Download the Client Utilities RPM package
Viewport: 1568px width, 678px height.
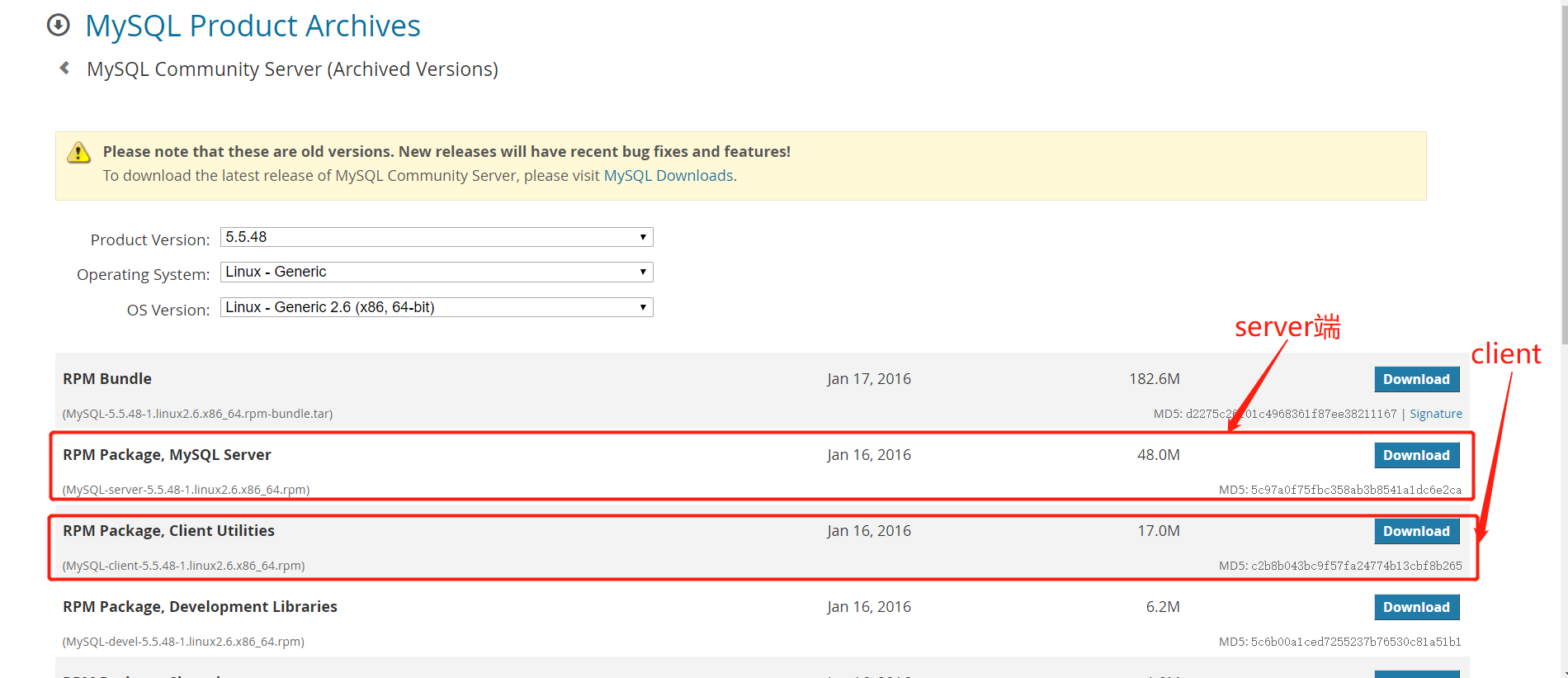point(1416,531)
